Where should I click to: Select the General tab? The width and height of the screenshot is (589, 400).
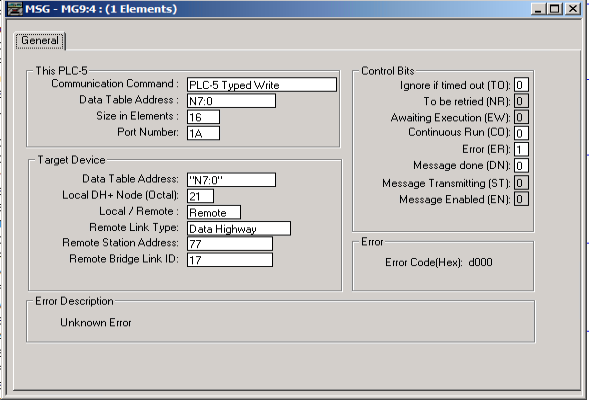point(40,41)
